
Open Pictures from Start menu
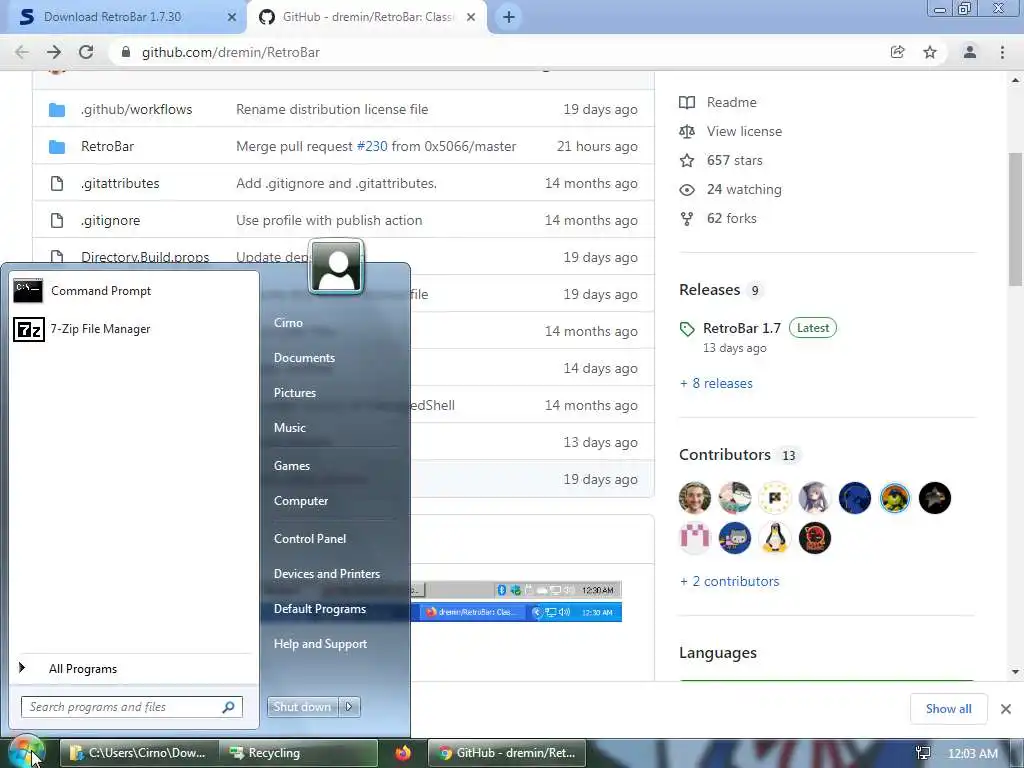click(295, 393)
